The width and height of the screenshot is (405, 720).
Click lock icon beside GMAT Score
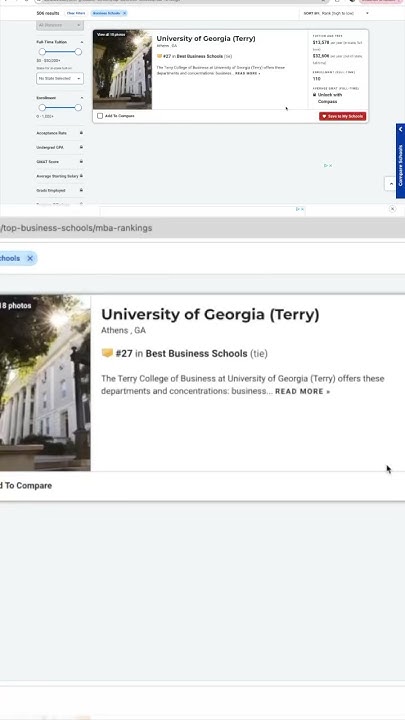point(81,161)
